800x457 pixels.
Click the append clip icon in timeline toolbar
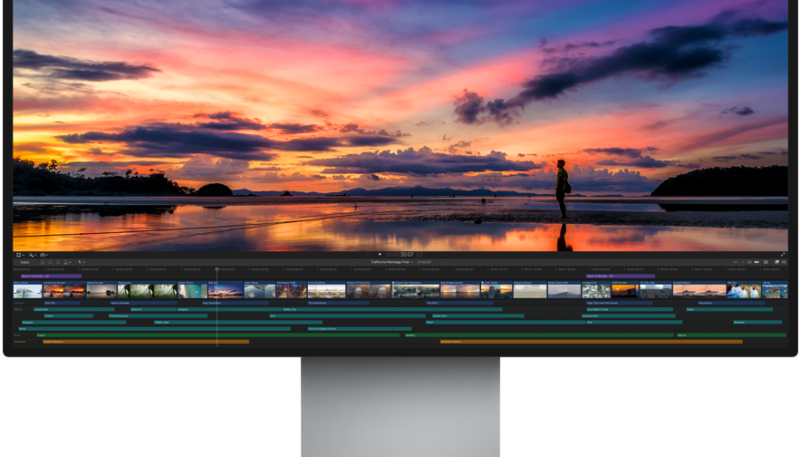[57, 262]
